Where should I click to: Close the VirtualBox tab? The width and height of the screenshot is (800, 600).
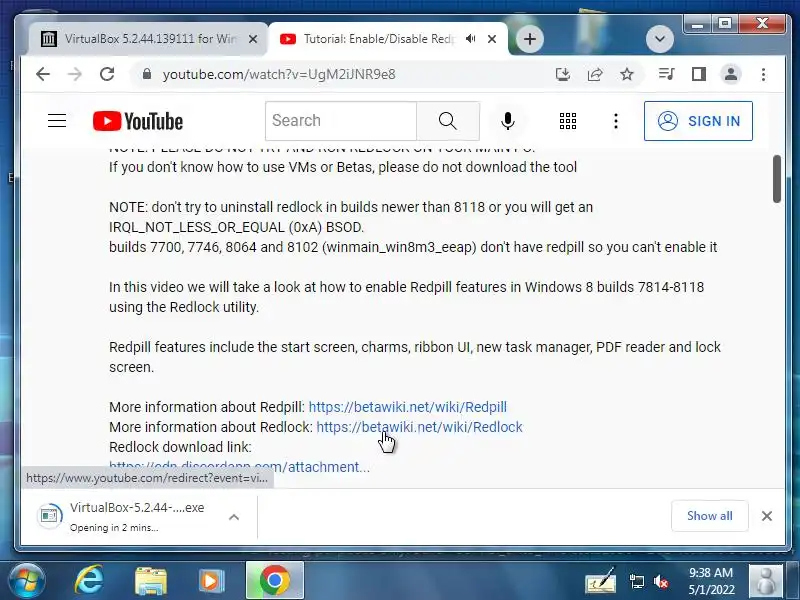tap(253, 39)
